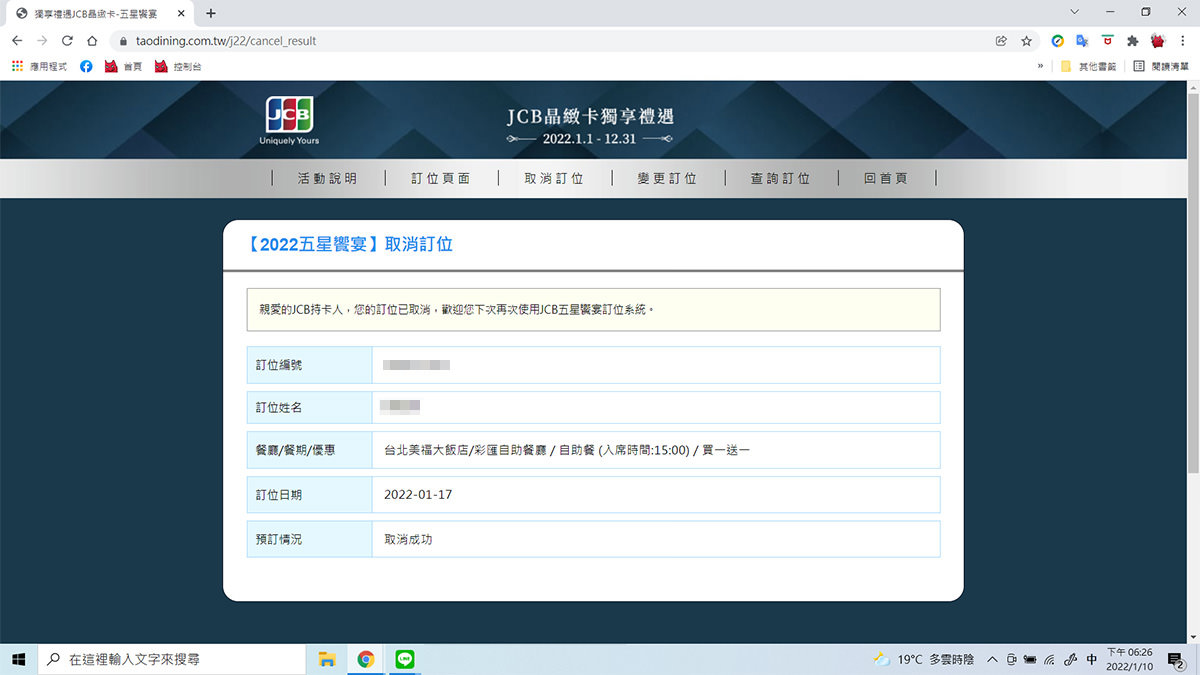
Task: Select the 查詢訂位 navigation item
Action: [781, 178]
